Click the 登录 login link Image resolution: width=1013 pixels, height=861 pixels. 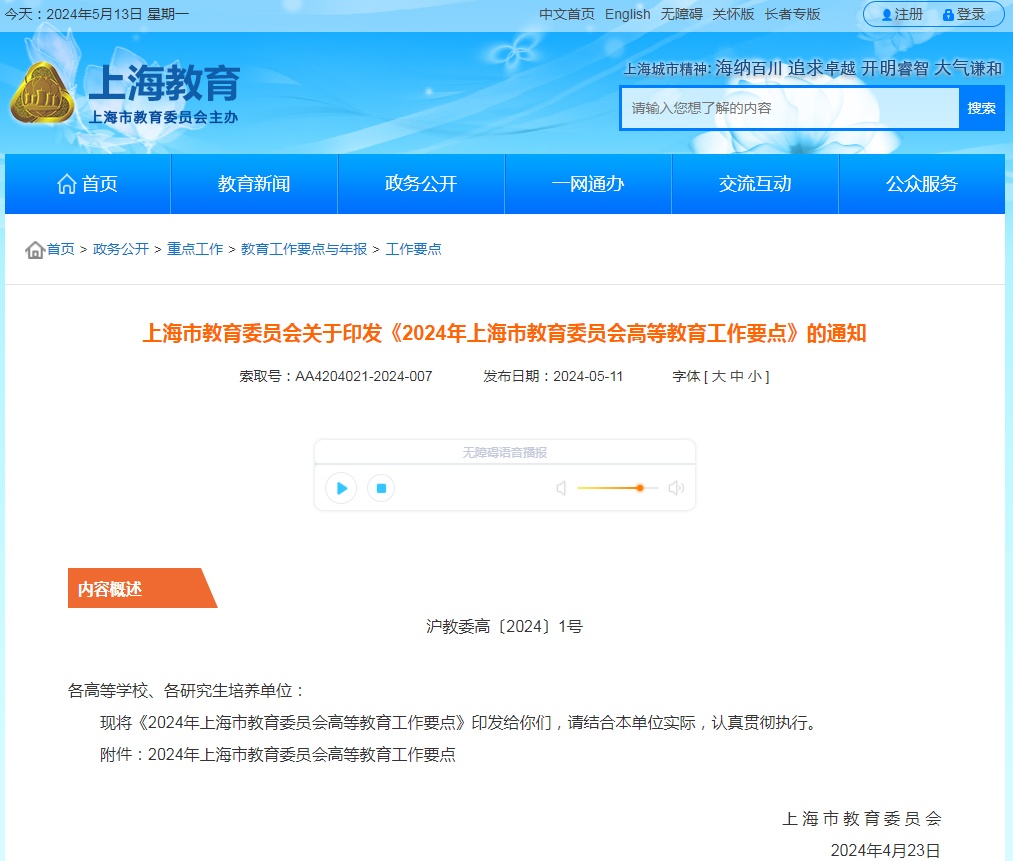[970, 14]
